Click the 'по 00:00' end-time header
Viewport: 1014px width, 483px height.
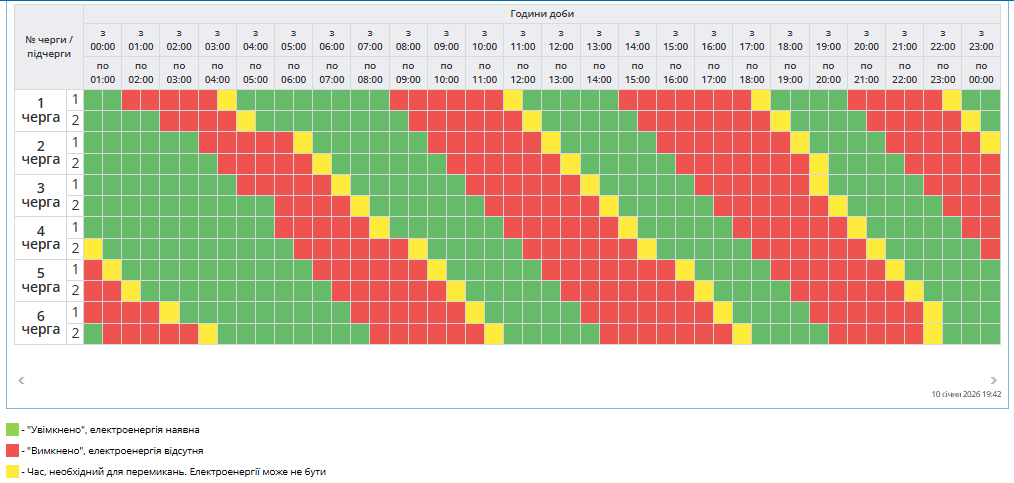(x=981, y=72)
